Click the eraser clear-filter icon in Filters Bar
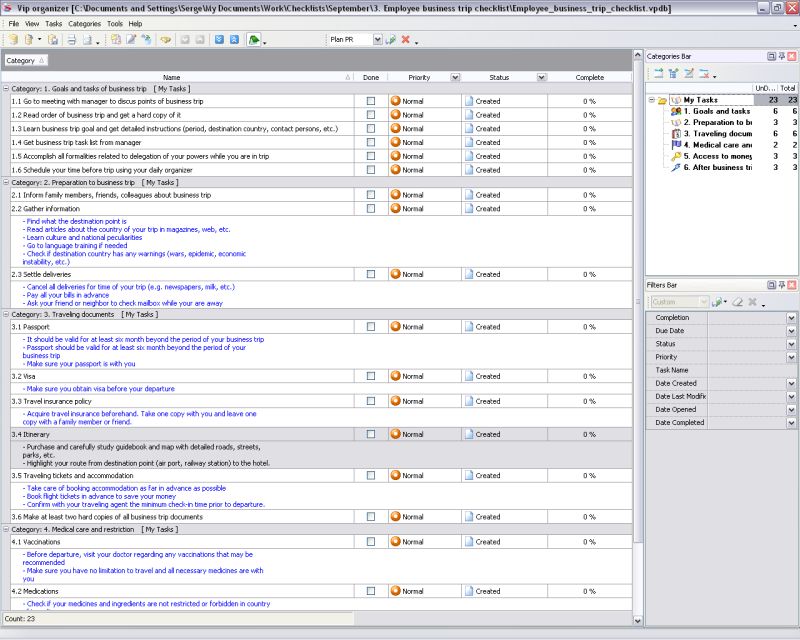The width and height of the screenshot is (800, 640). coord(736,302)
